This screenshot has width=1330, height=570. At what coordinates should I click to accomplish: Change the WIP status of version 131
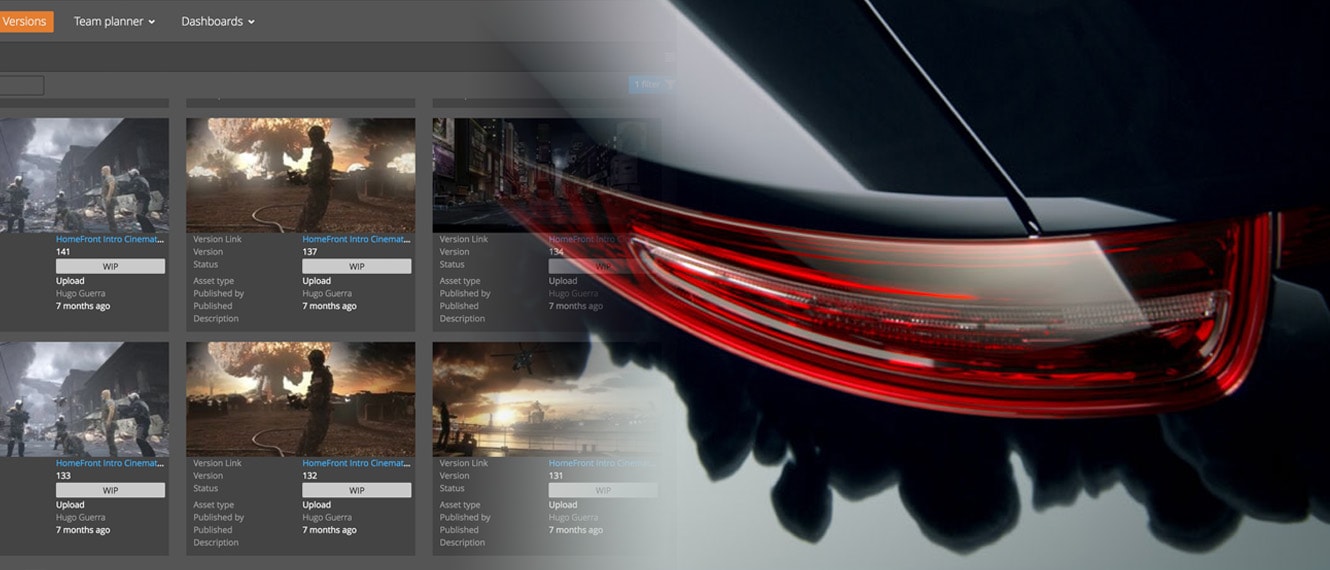tap(602, 490)
